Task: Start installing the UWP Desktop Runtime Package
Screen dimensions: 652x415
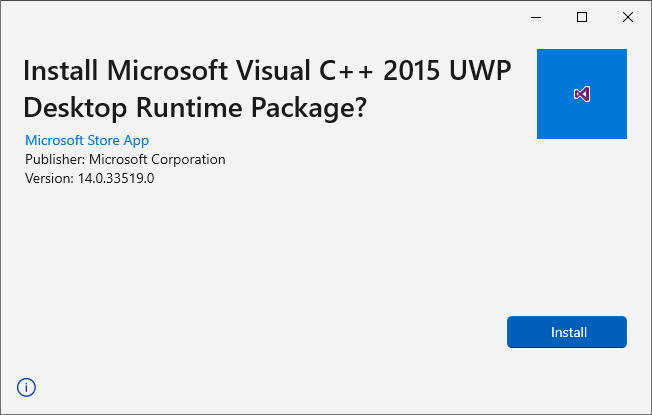Action: [x=566, y=332]
